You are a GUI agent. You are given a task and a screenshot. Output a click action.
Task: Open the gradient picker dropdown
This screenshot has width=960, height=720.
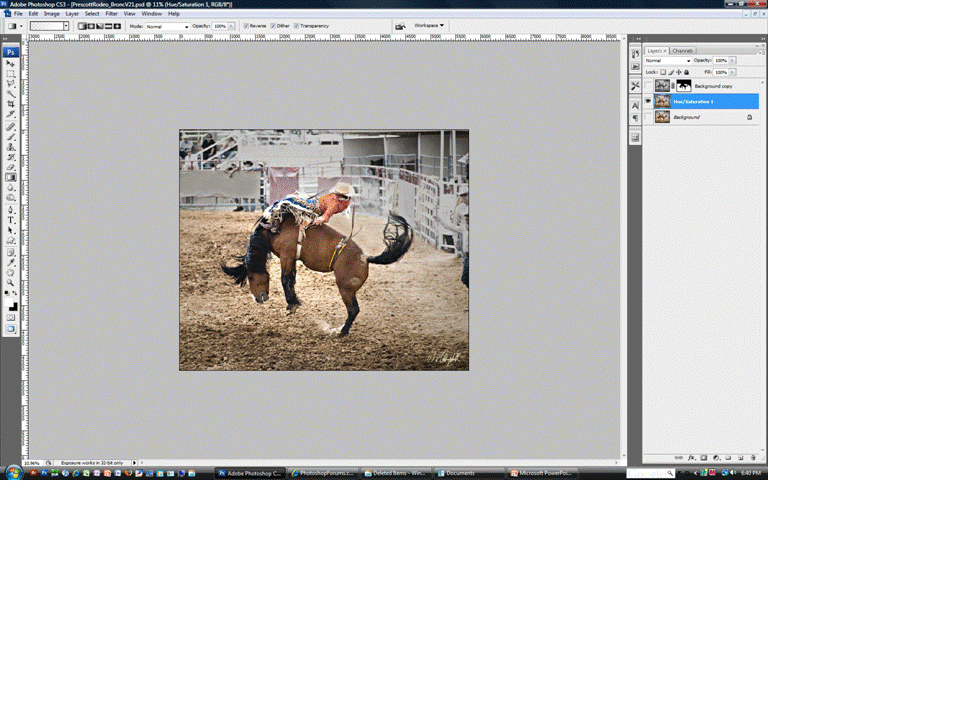66,26
